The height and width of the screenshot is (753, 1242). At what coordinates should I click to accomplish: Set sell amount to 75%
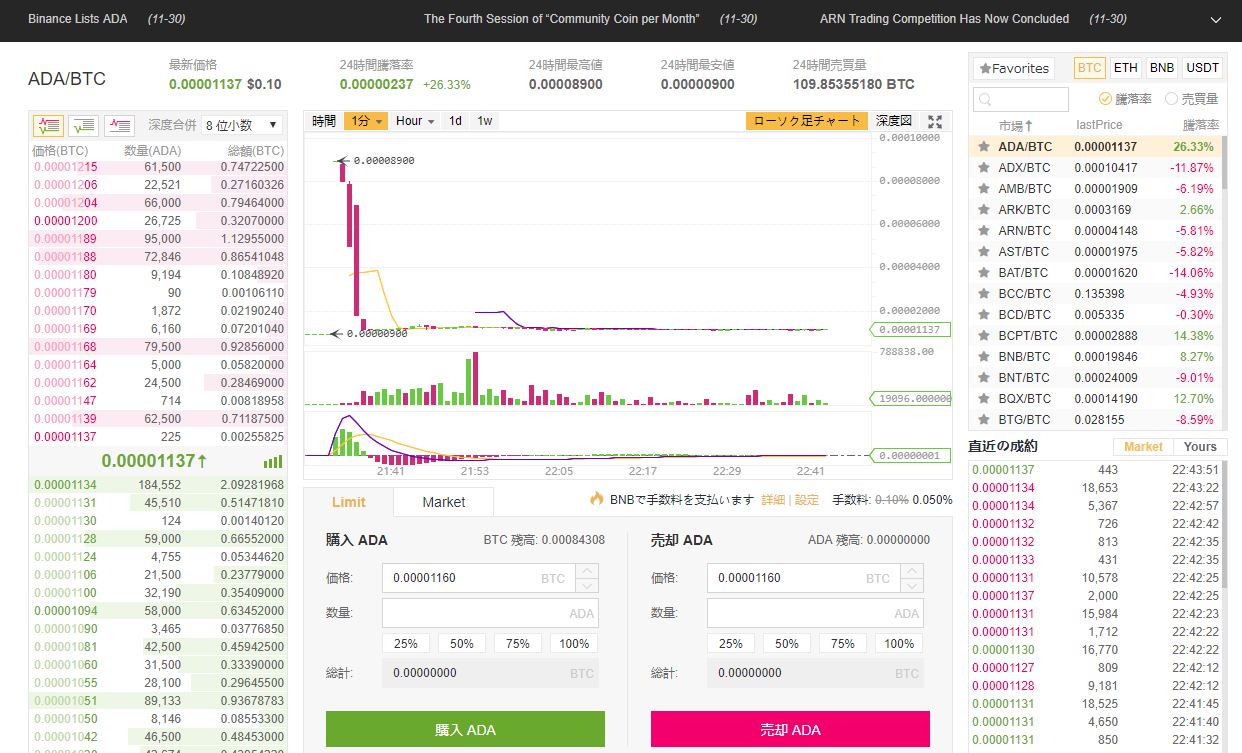coord(843,644)
